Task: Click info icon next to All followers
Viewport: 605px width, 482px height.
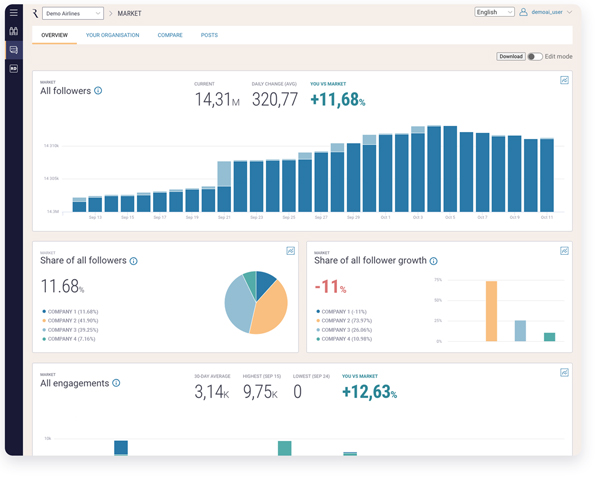Action: [98, 91]
